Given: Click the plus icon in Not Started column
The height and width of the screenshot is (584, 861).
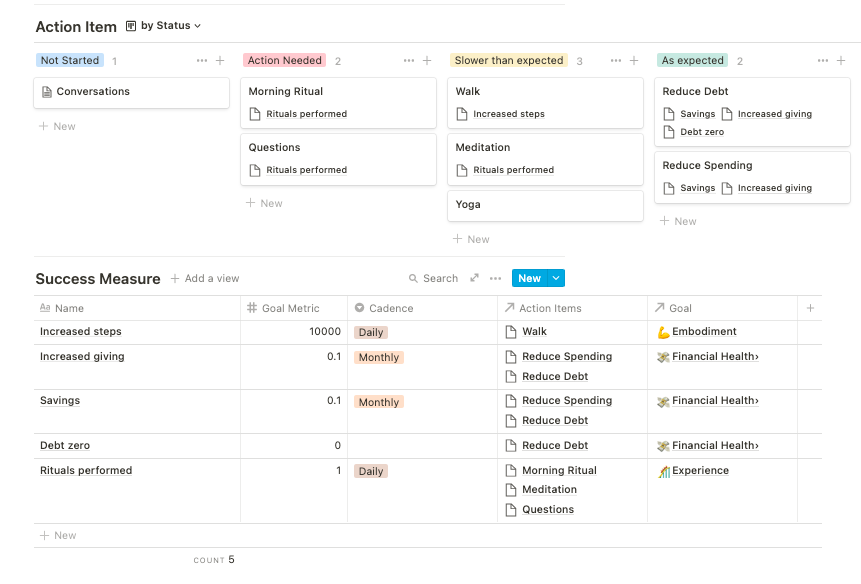Looking at the screenshot, I should (220, 61).
